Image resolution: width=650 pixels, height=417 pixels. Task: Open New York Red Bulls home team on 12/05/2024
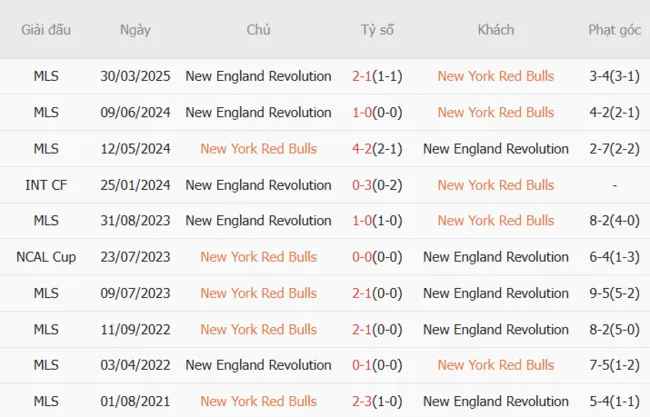point(258,149)
